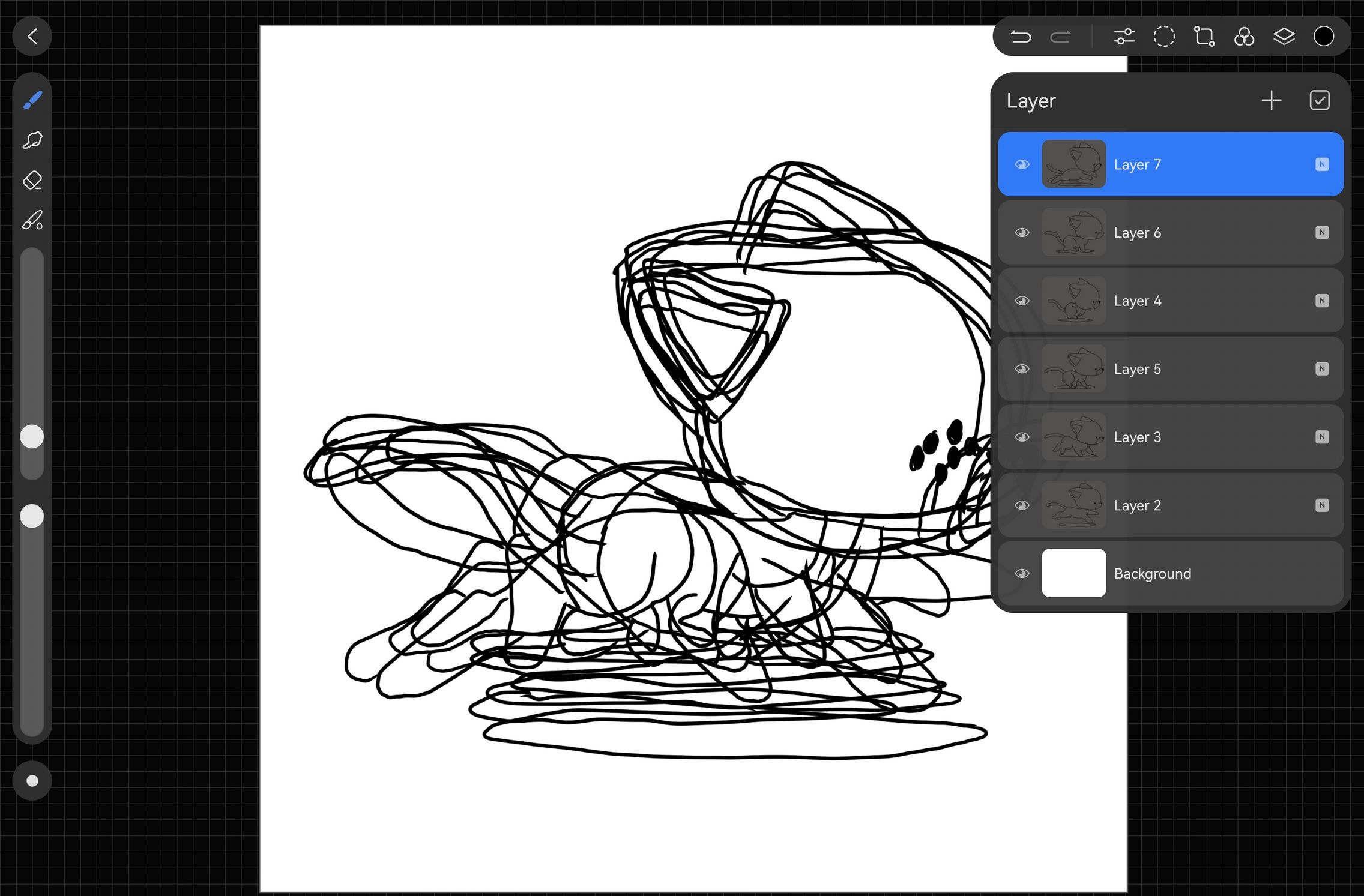
Task: Open the color filters icon
Action: coord(1244,37)
